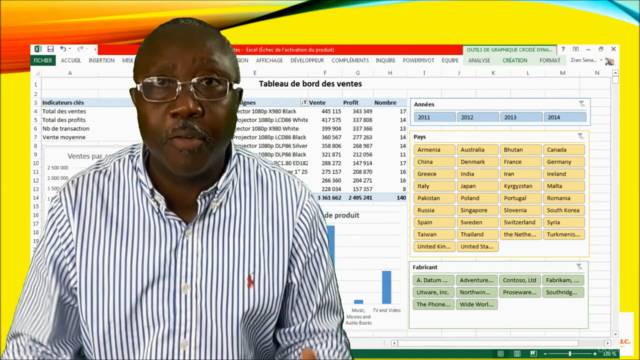The image size is (640, 360).
Task: Click the Excel logo icon in title bar
Action: (38, 49)
